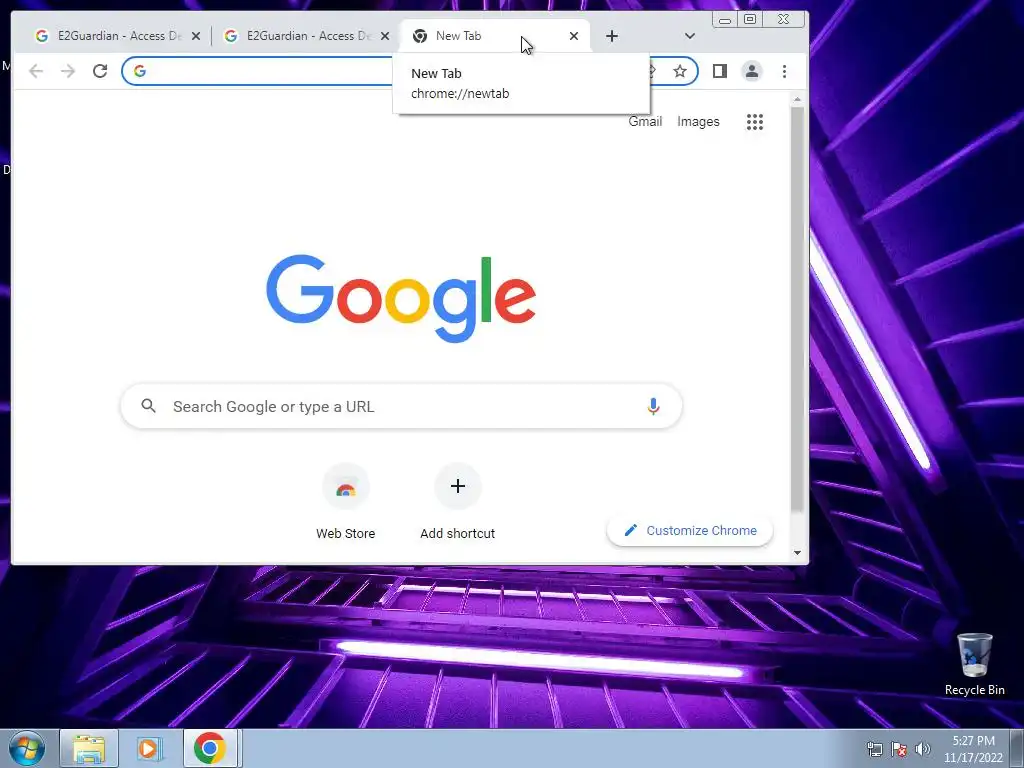
Task: Close the second E2Guardian tab
Action: tap(385, 36)
